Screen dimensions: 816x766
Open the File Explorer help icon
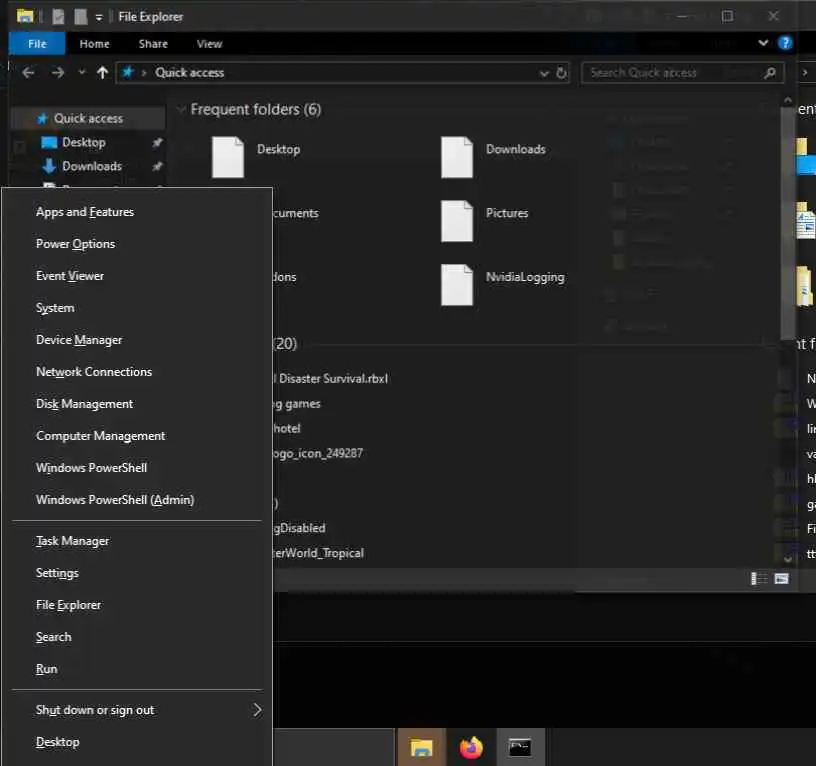pos(785,43)
